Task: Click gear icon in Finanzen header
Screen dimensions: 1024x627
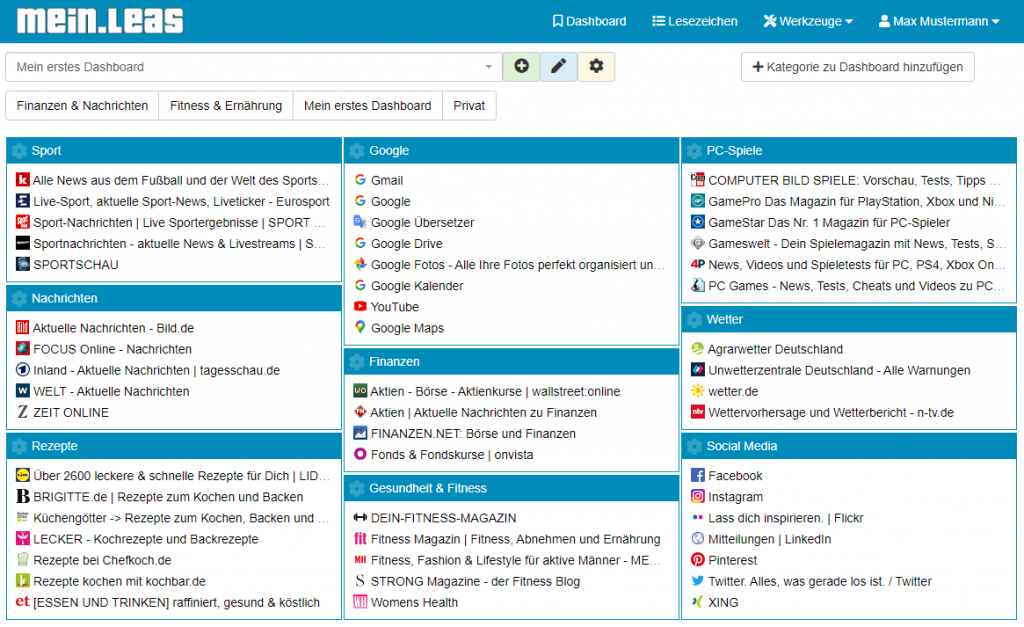Action: [x=357, y=362]
